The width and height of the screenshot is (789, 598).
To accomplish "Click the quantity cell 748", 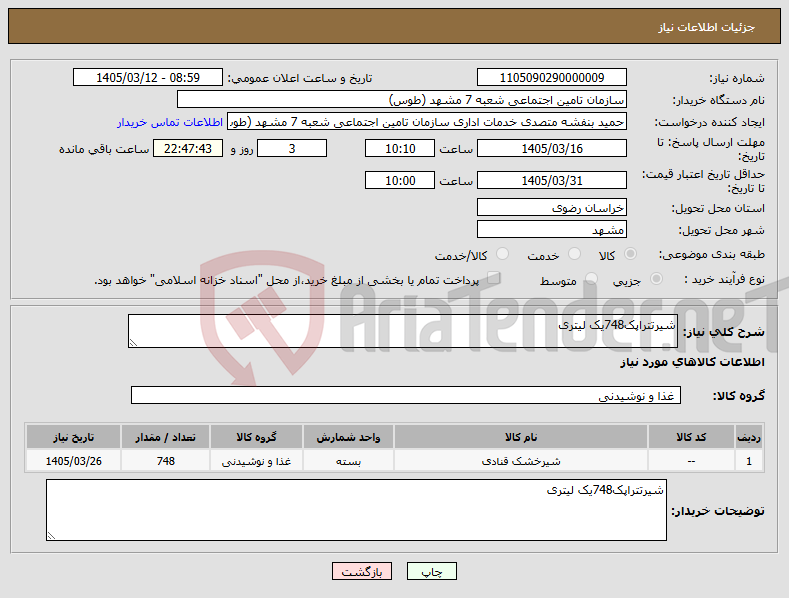I will point(166,461).
